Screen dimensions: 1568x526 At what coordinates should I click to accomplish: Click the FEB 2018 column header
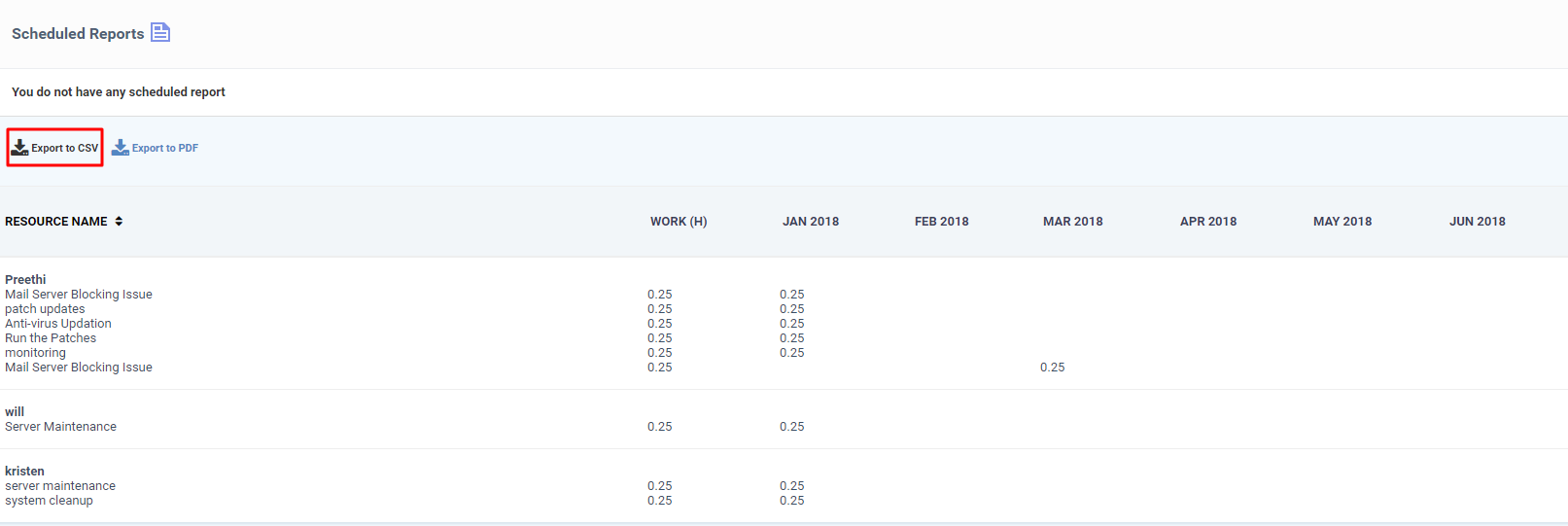coord(942,222)
